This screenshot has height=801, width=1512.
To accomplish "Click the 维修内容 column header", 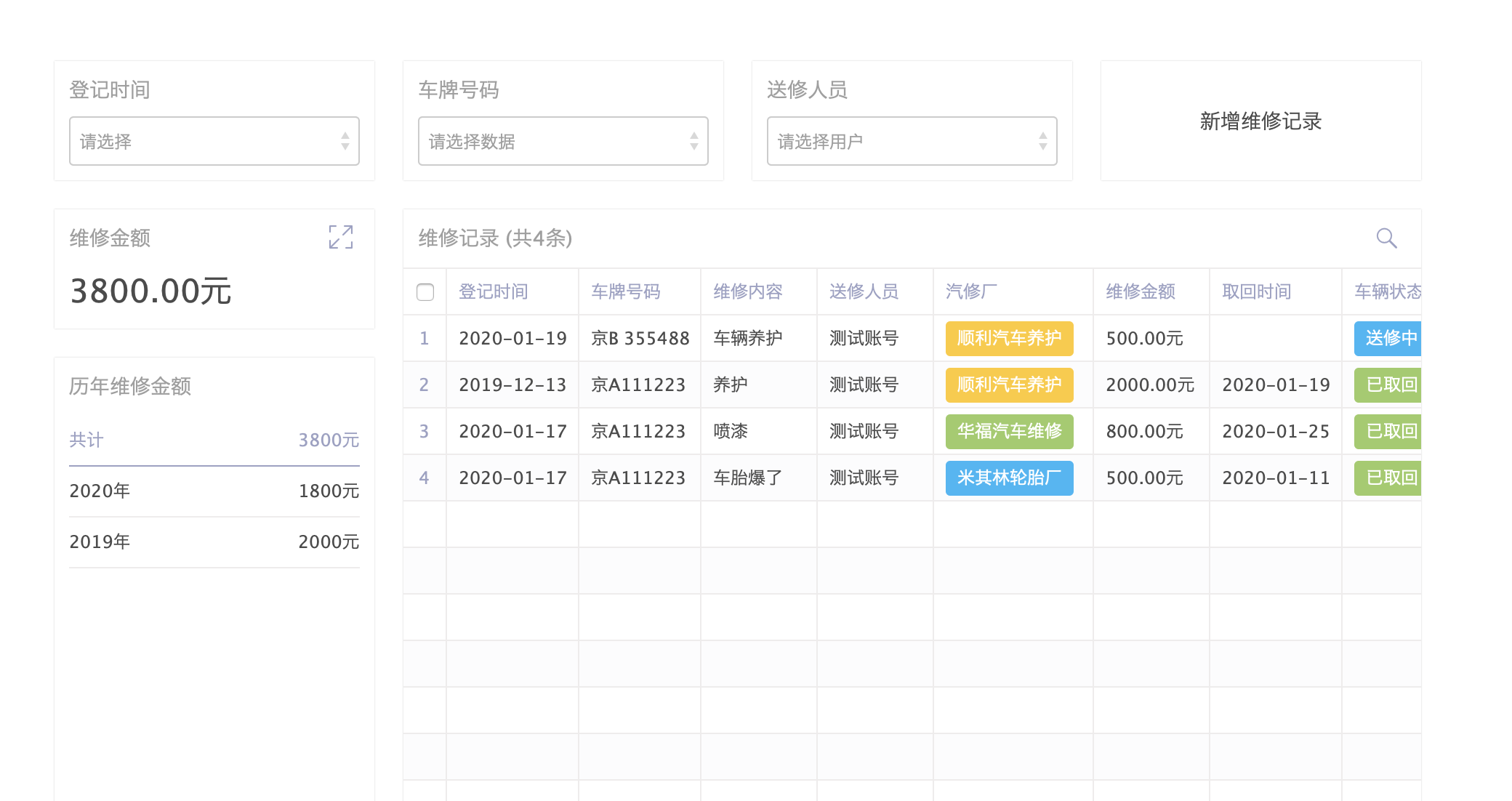I will tap(748, 291).
